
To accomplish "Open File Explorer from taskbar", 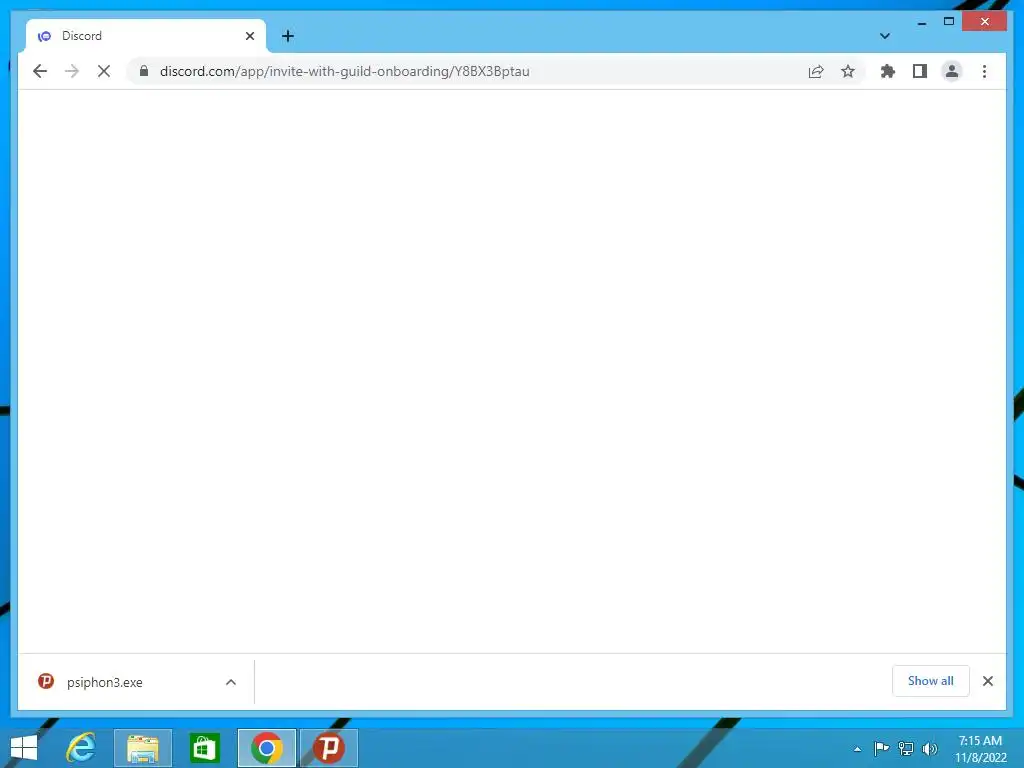I will point(143,748).
